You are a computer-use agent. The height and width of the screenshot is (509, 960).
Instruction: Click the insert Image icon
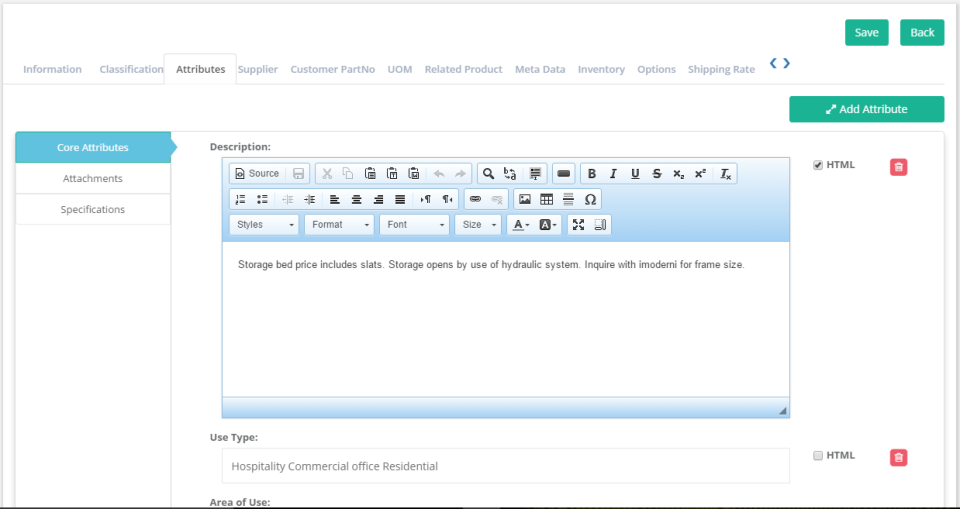(x=525, y=199)
